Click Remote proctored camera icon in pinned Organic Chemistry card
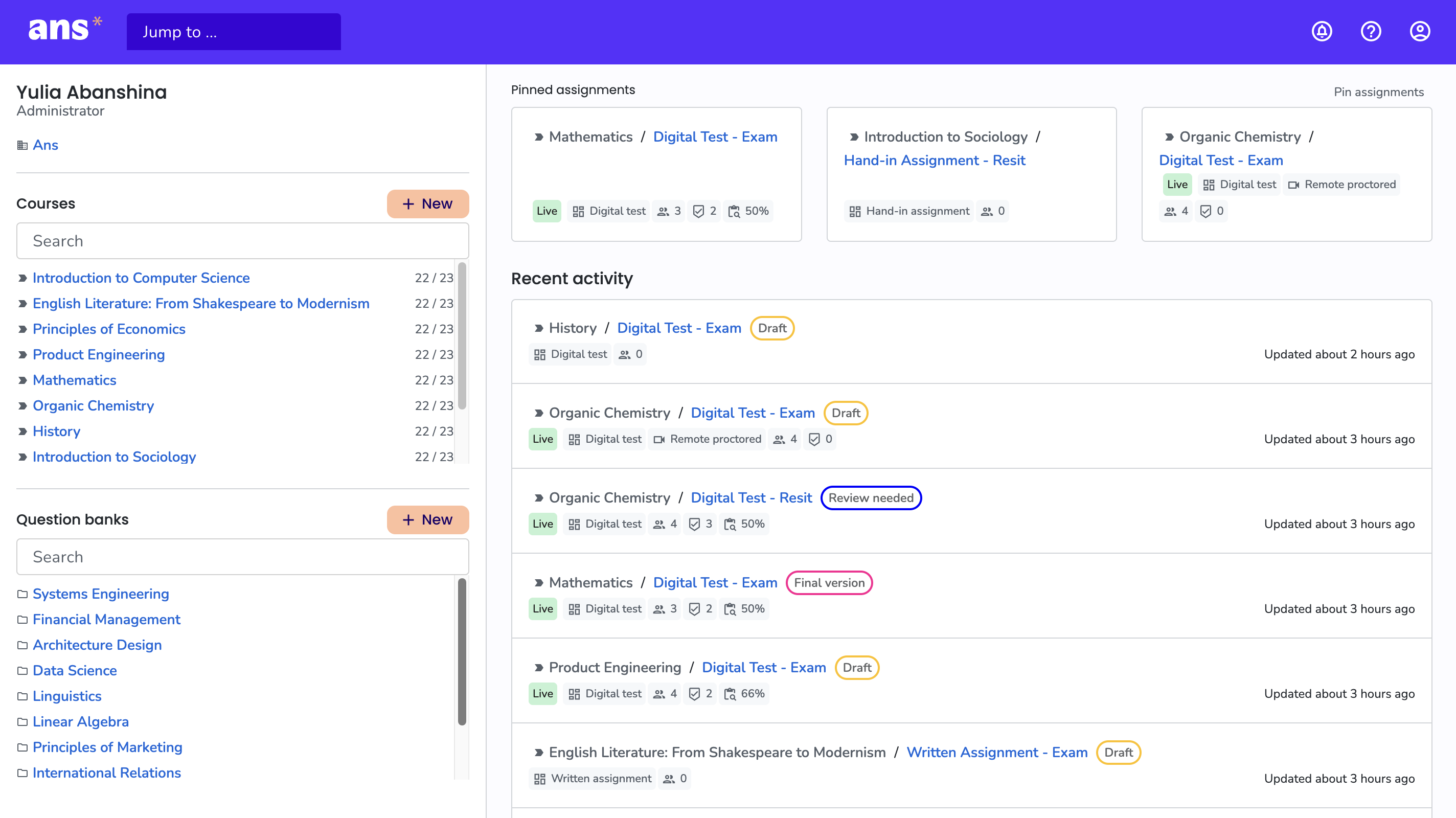This screenshot has height=818, width=1456. pos(1293,185)
